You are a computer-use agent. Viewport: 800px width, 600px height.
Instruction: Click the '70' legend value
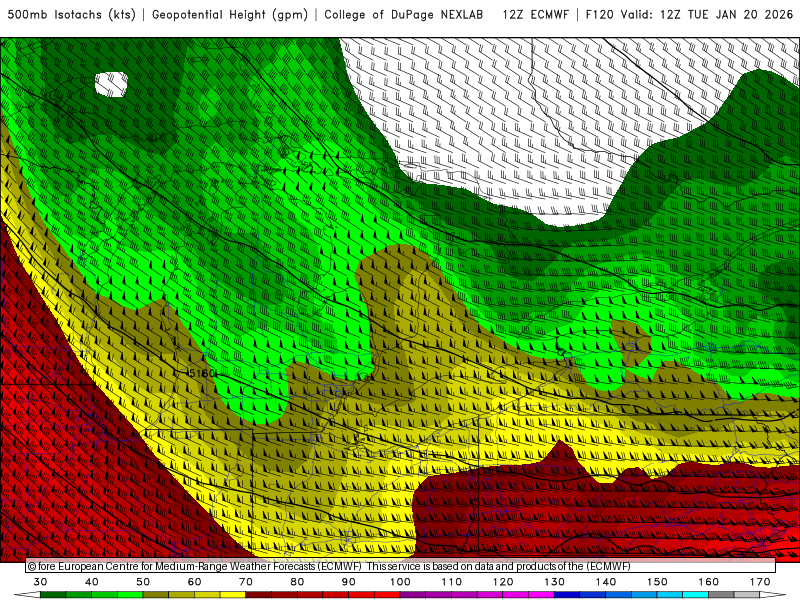click(x=246, y=582)
